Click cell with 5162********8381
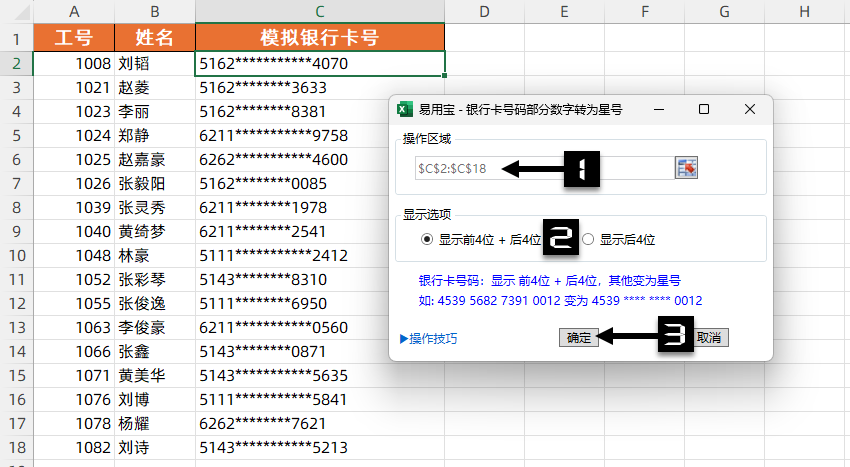The width and height of the screenshot is (850, 467). click(293, 112)
